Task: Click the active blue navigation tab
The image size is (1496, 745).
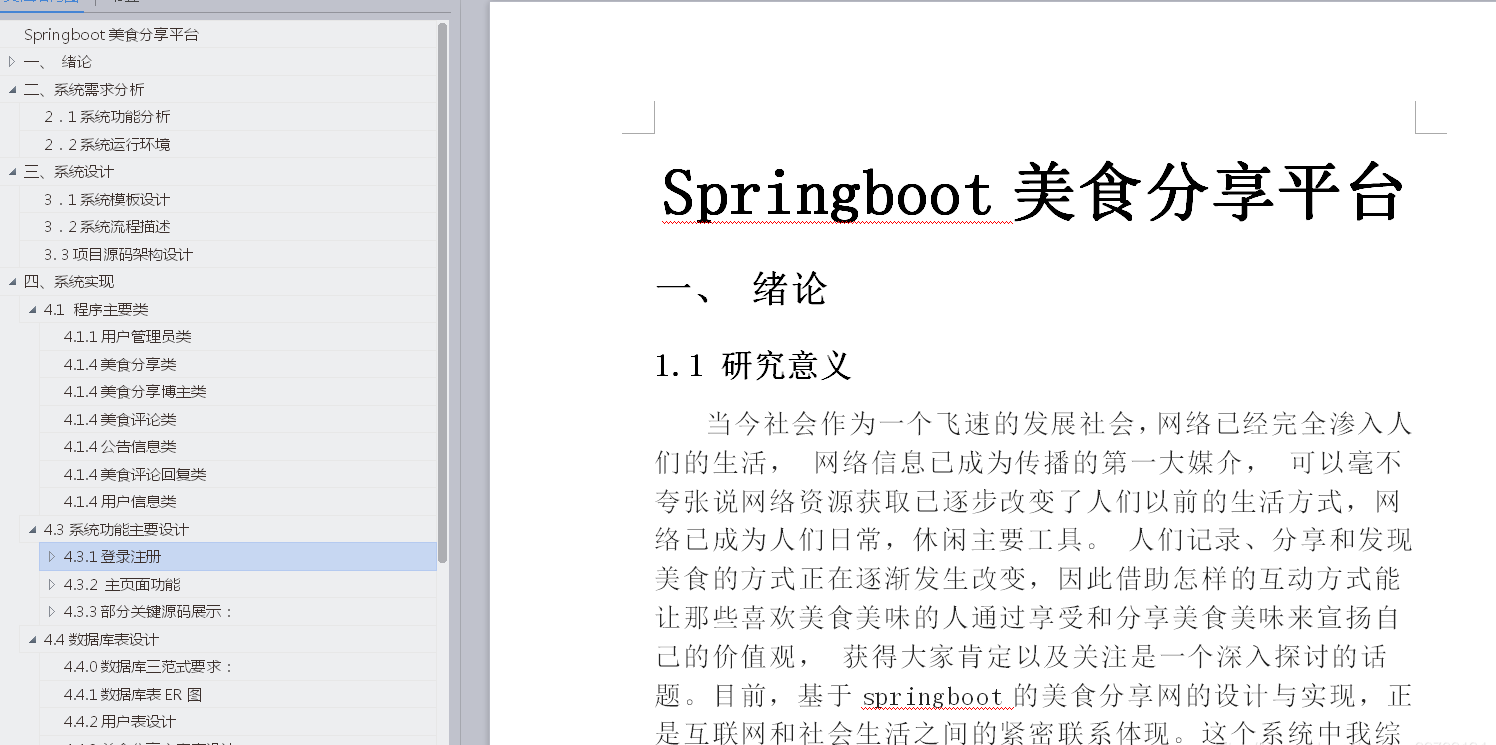Action: click(x=40, y=3)
